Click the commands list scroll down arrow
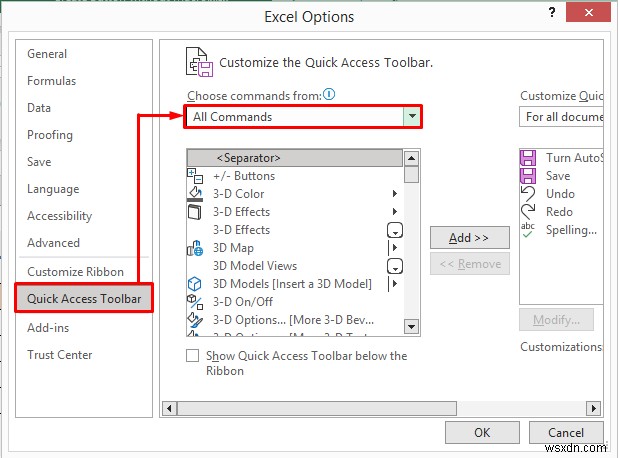618x458 pixels. (x=411, y=326)
